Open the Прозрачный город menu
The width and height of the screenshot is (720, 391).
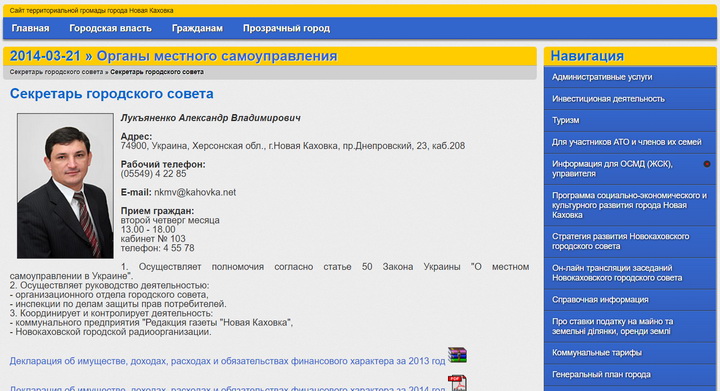[286, 28]
